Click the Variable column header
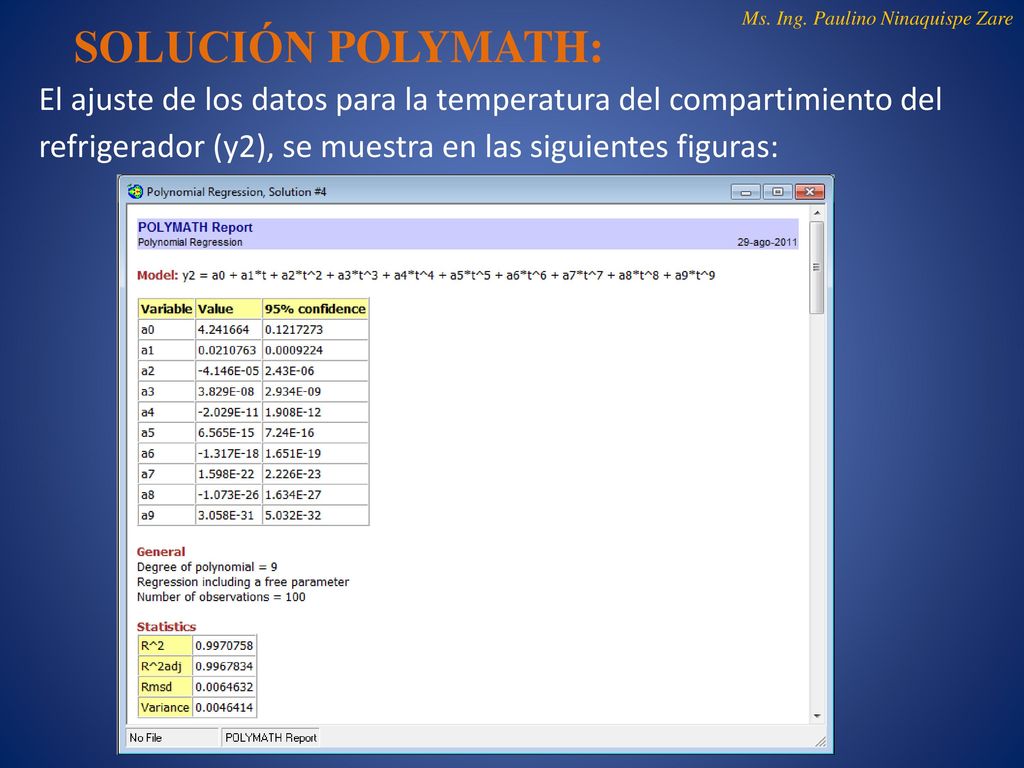The height and width of the screenshot is (768, 1024). (167, 309)
